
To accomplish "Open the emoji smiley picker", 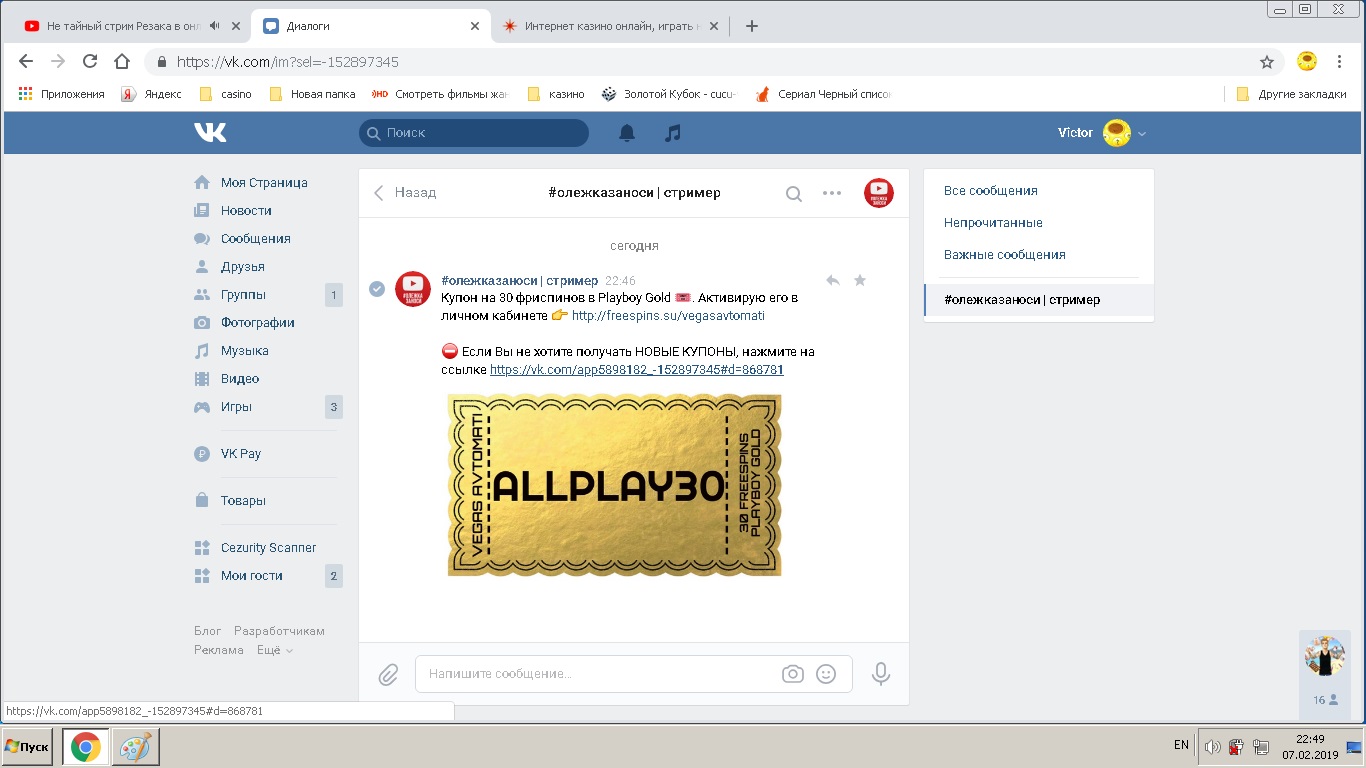I will tap(826, 674).
